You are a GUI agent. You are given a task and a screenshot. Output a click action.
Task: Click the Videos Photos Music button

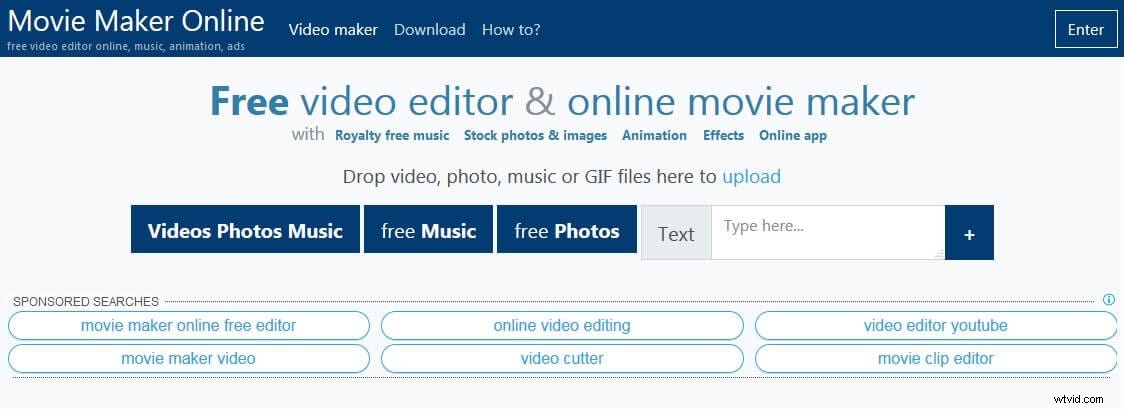245,229
